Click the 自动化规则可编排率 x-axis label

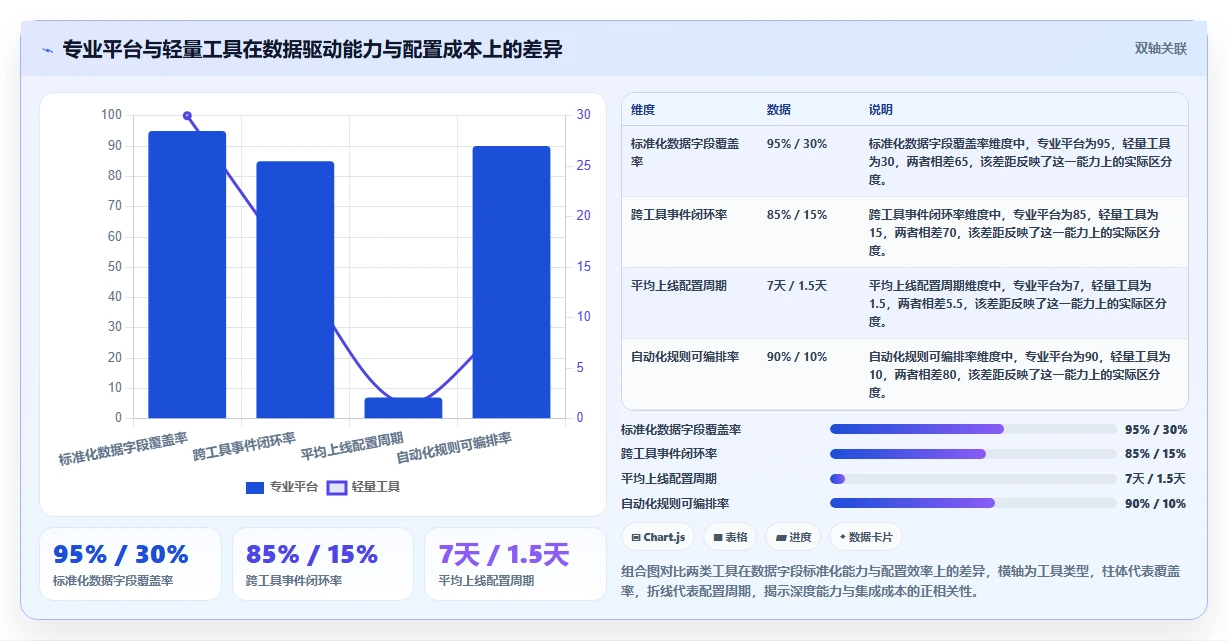point(455,448)
